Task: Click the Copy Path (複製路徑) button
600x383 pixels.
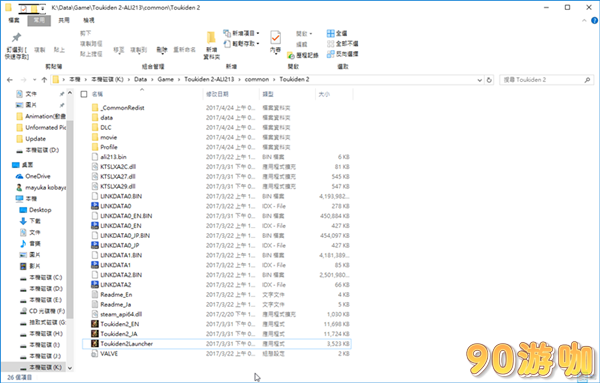Action: (91, 44)
